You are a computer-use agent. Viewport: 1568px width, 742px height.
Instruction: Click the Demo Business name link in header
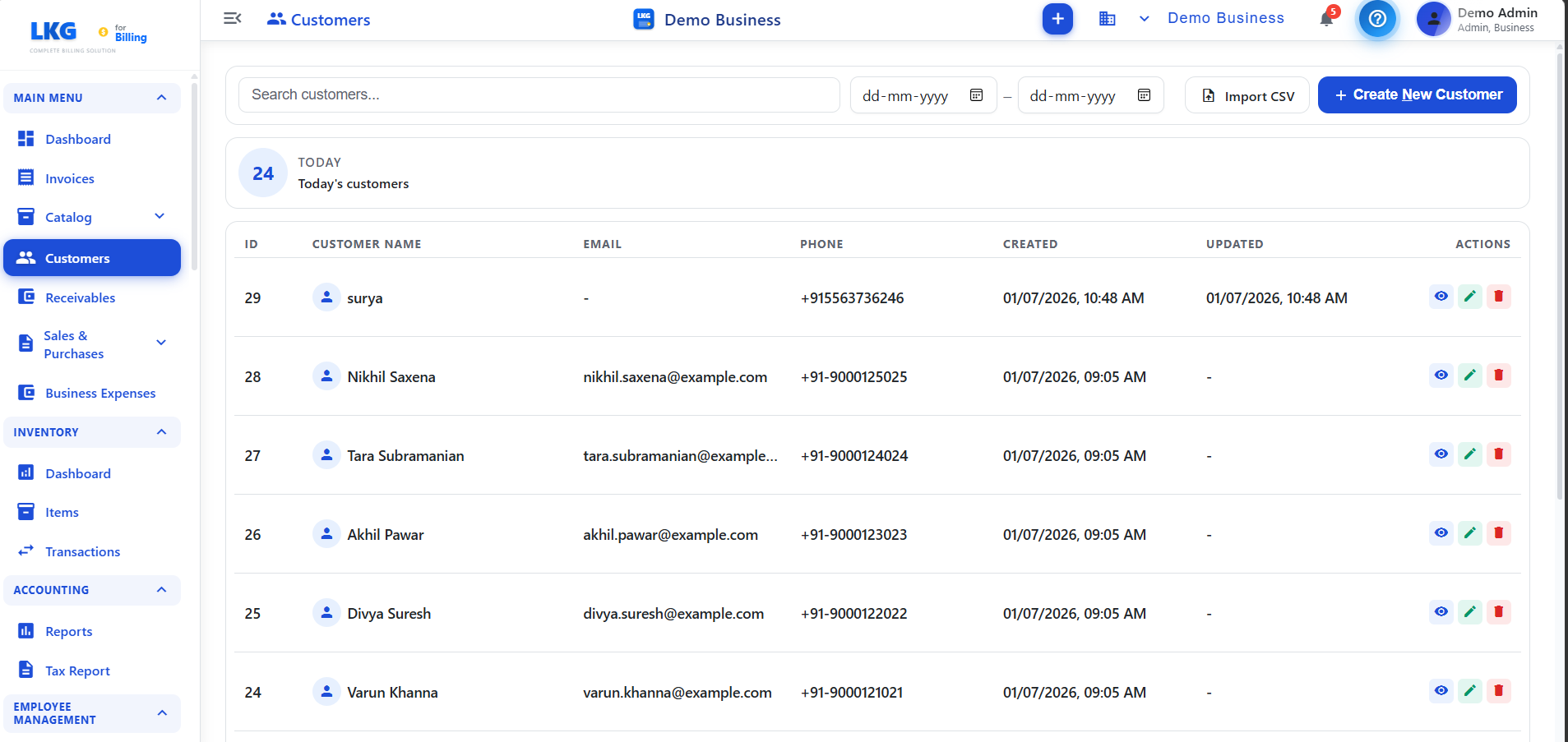[1225, 18]
